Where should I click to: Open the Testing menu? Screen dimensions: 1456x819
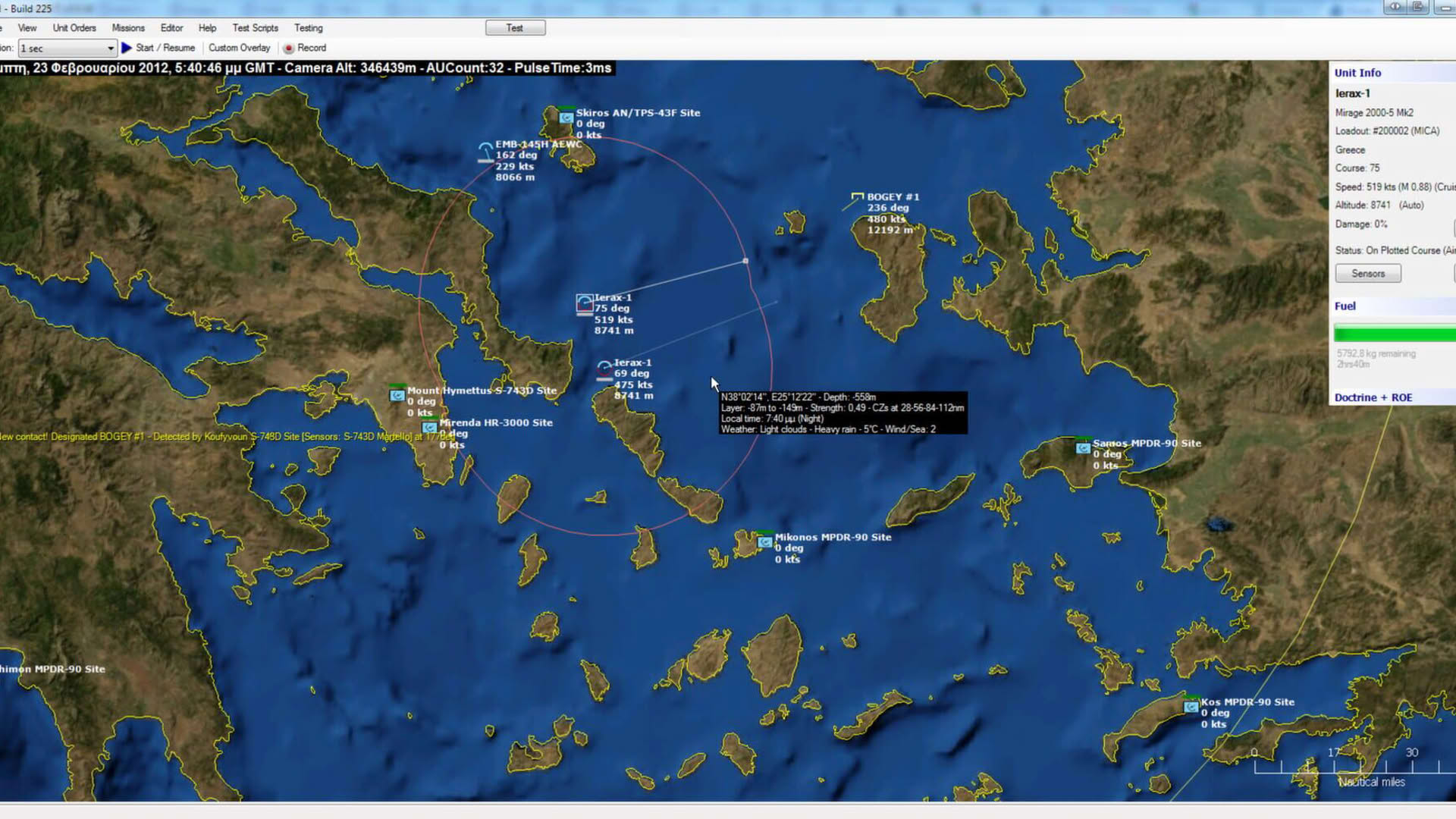pos(308,28)
